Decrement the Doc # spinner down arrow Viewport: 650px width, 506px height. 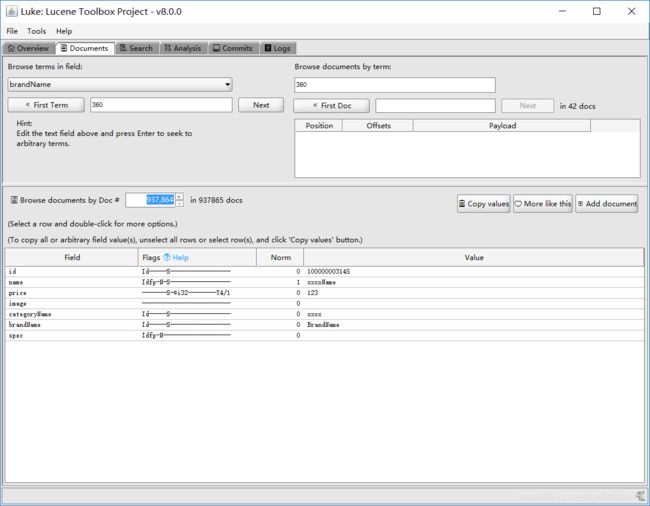[179, 203]
